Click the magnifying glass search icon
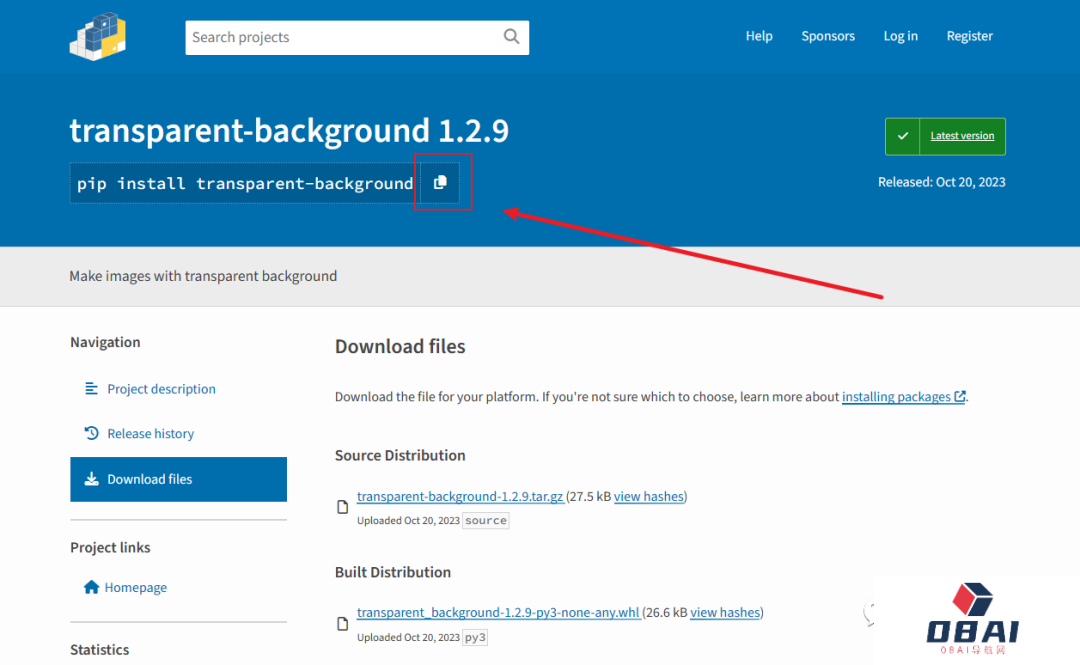The width and height of the screenshot is (1080, 665). coord(511,37)
